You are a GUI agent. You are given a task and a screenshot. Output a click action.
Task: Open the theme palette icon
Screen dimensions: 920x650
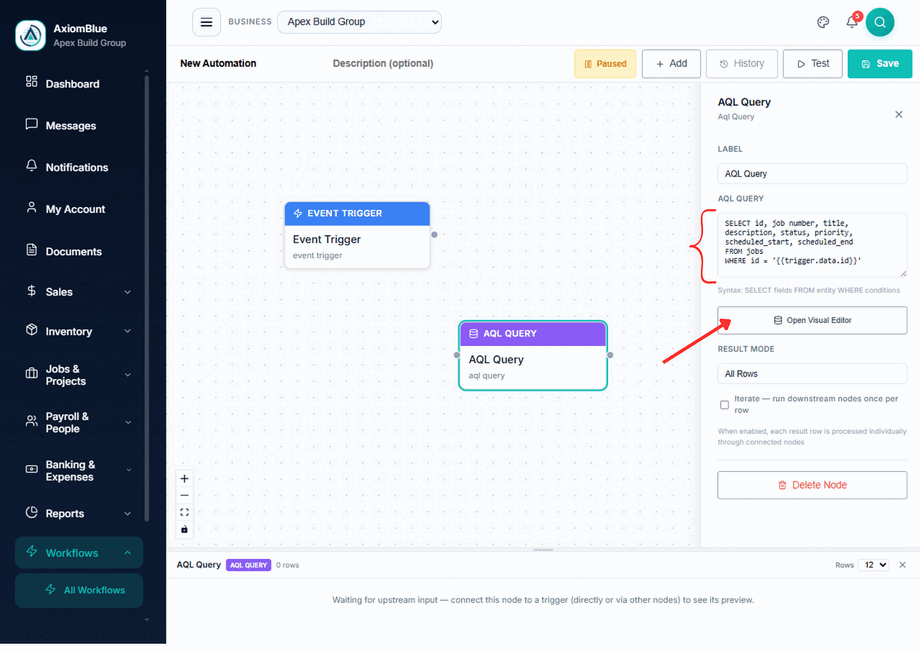[x=823, y=22]
